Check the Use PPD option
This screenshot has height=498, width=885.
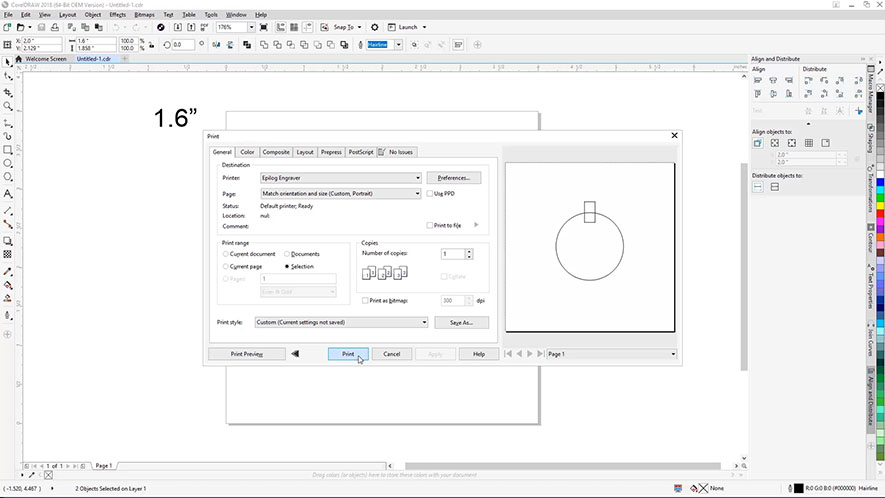[430, 193]
